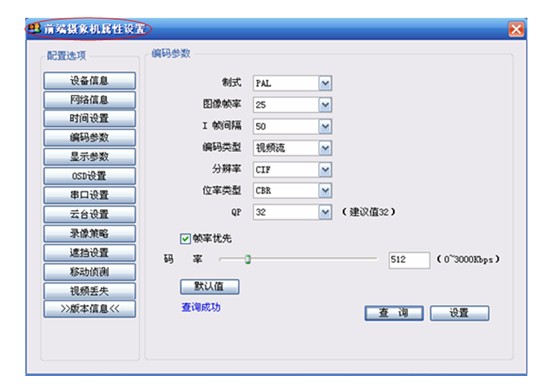The width and height of the screenshot is (557, 392).
Task: Click the (建议值32) hint text
Action: [x=369, y=212]
